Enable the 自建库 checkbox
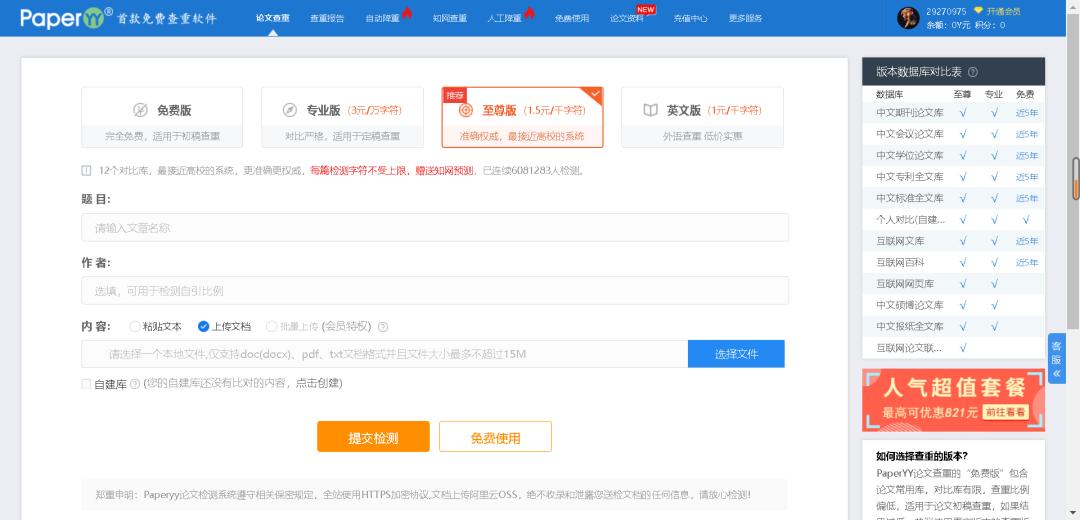 coord(86,384)
